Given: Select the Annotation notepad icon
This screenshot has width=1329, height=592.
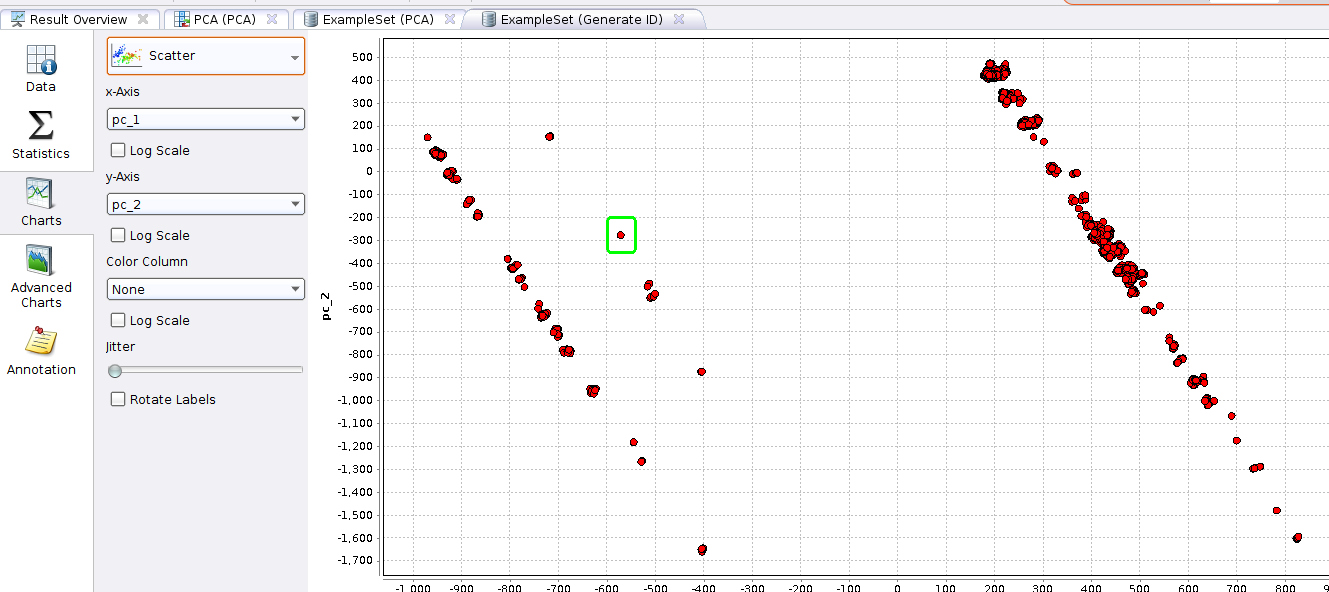Looking at the screenshot, I should [40, 342].
